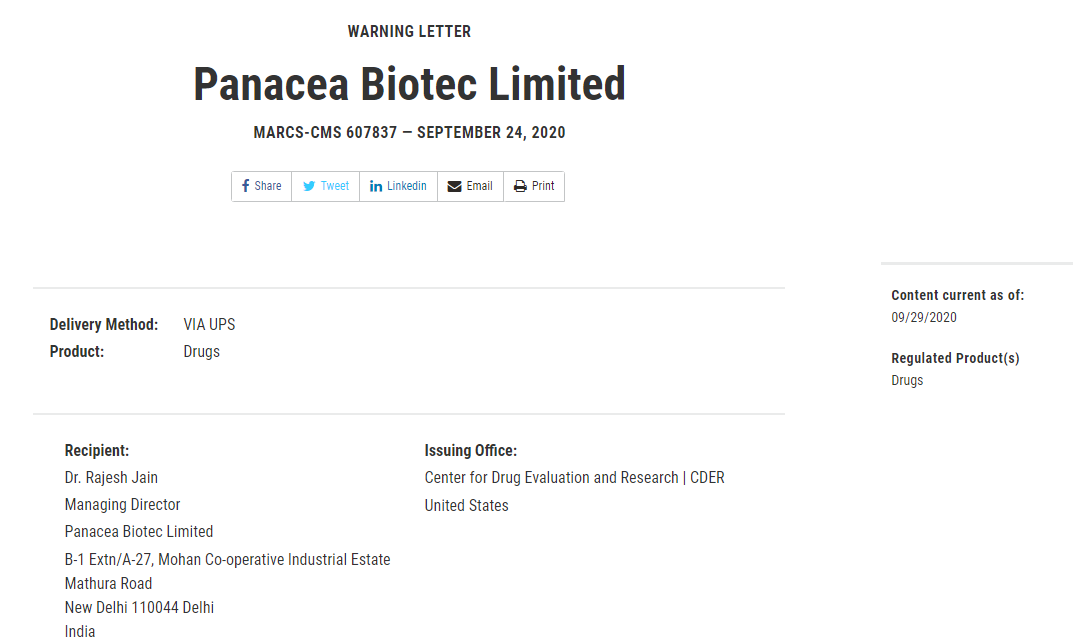This screenshot has width=1073, height=643.
Task: Click the content current date 09/29/2020
Action: (924, 318)
